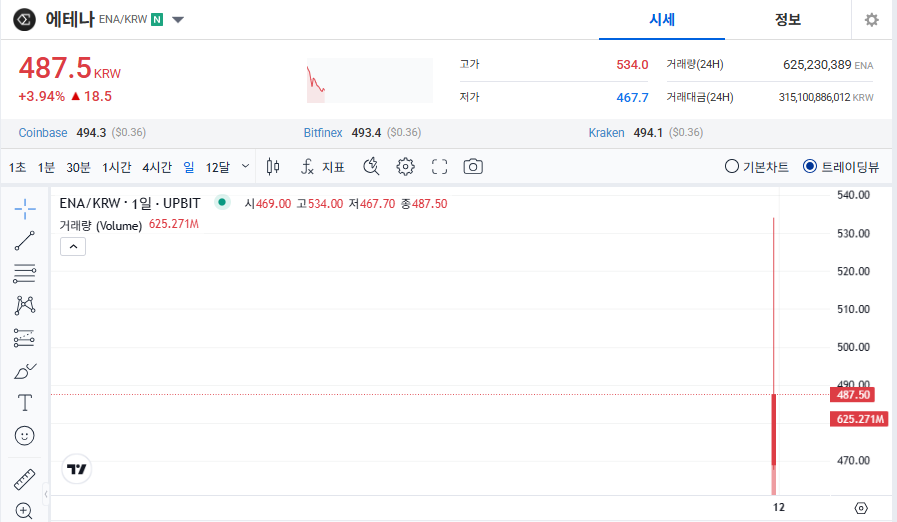
Task: Click the TradingView logo button
Action: coord(77,469)
